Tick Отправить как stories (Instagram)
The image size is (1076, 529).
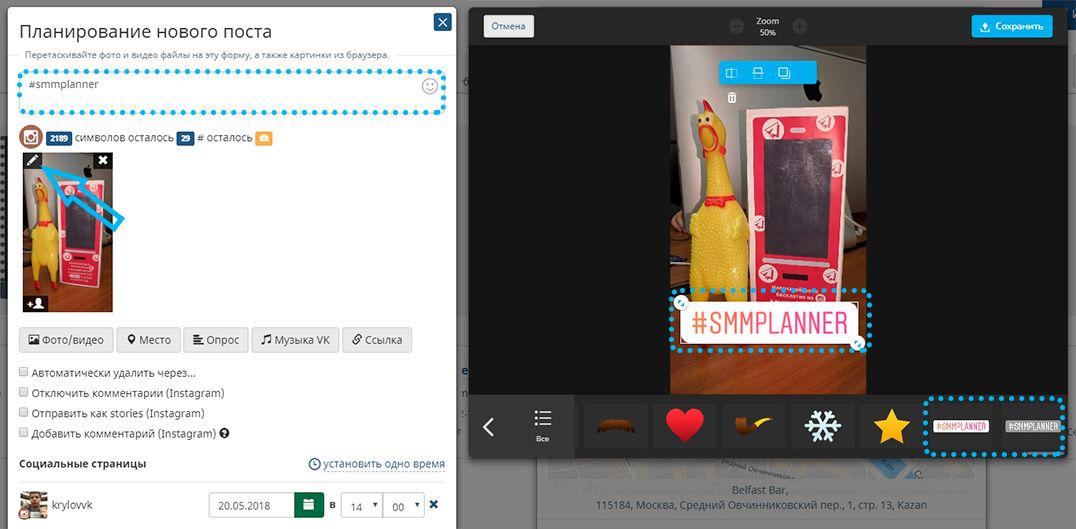click(x=24, y=412)
